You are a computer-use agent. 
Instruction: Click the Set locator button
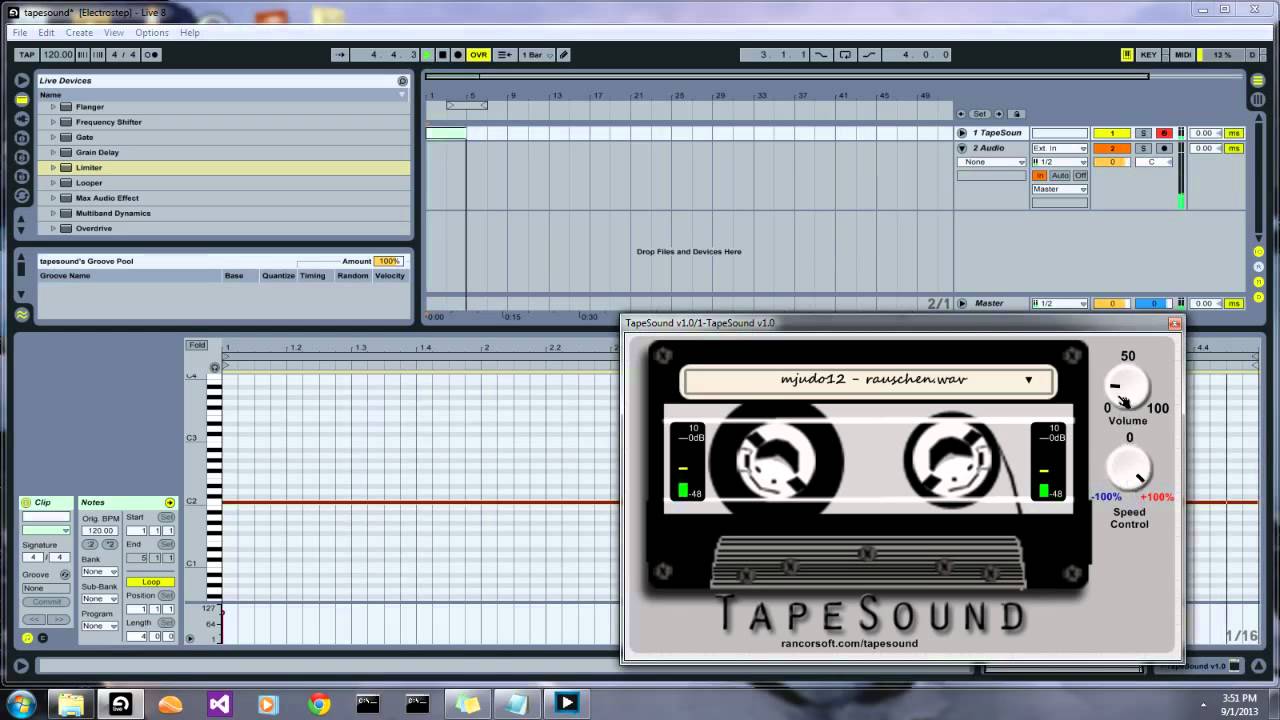980,114
